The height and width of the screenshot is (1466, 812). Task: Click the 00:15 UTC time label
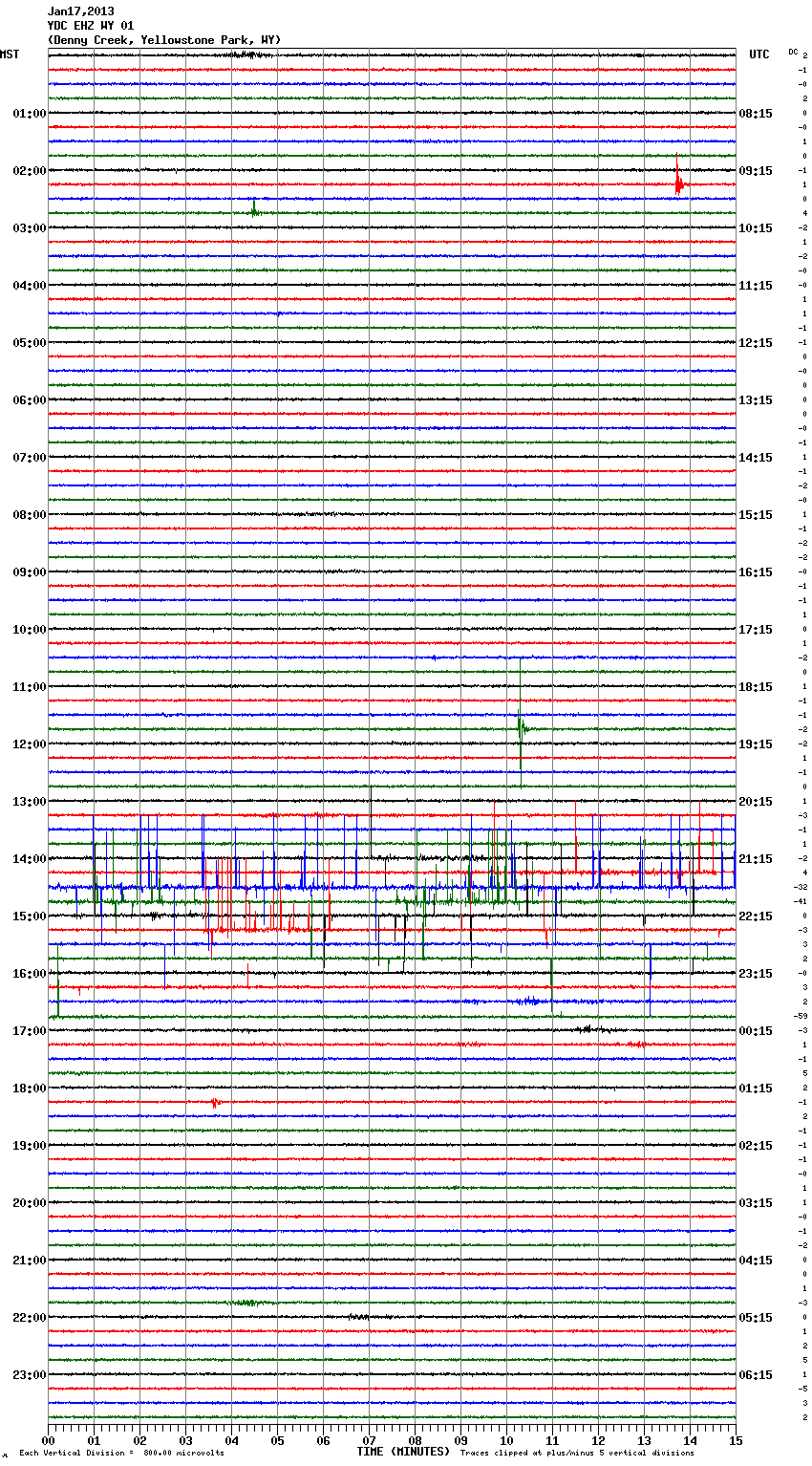tap(756, 1031)
